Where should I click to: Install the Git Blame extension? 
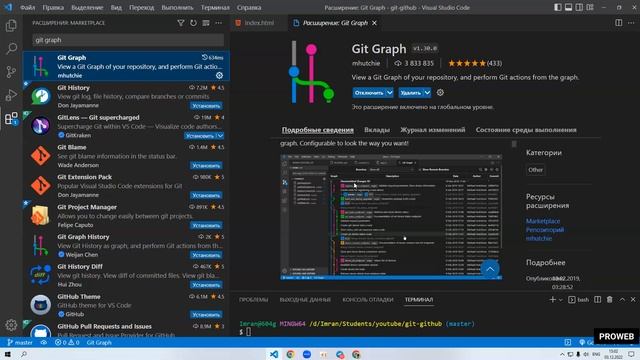[206, 165]
